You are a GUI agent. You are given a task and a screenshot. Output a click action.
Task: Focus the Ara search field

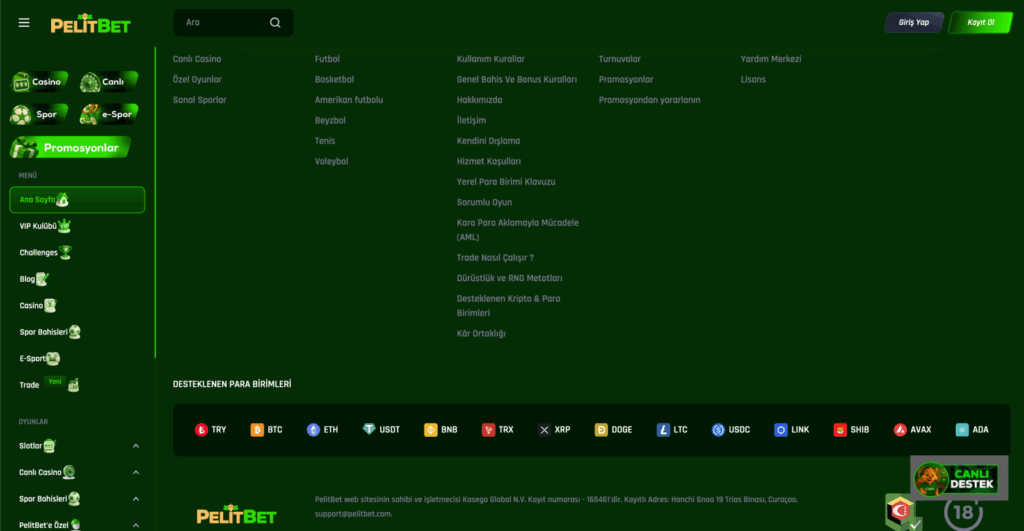point(233,23)
